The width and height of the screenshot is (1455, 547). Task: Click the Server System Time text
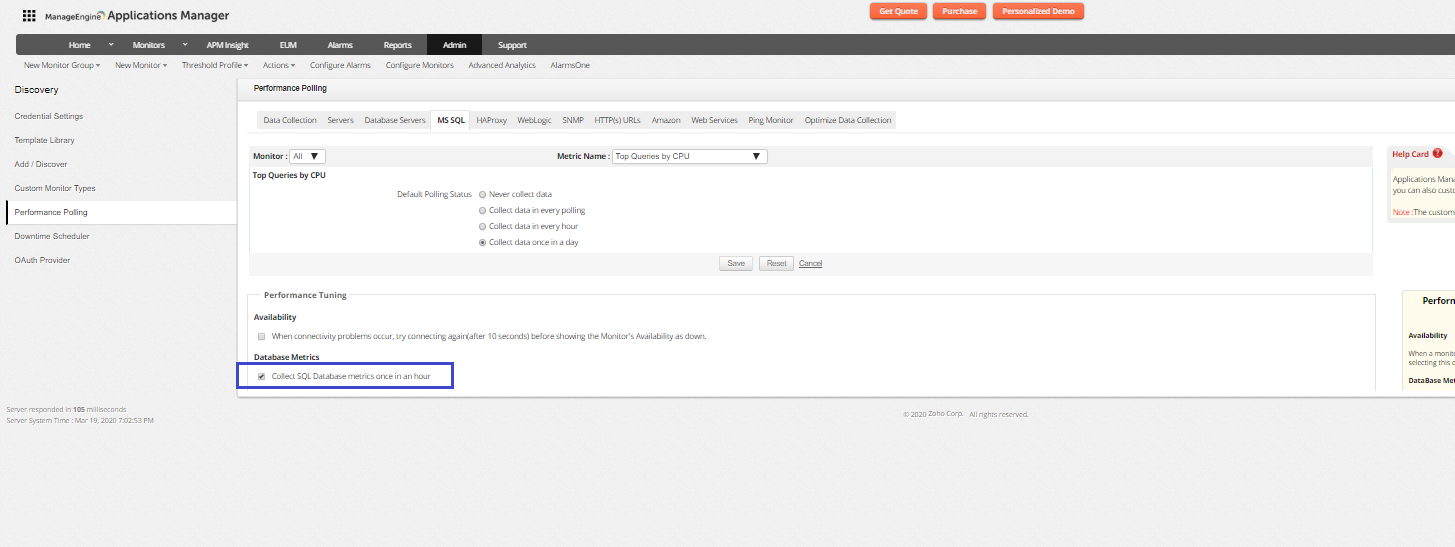coord(80,420)
